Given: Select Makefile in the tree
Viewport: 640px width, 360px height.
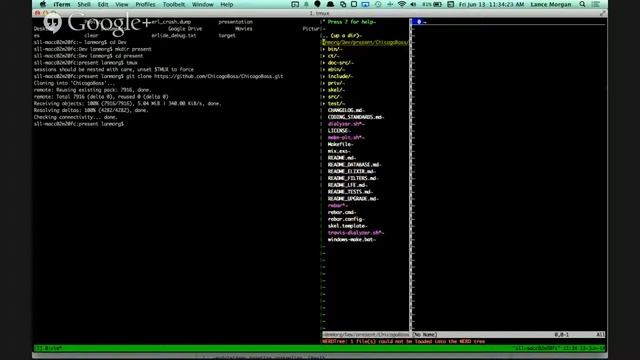Looking at the screenshot, I should click(340, 144).
